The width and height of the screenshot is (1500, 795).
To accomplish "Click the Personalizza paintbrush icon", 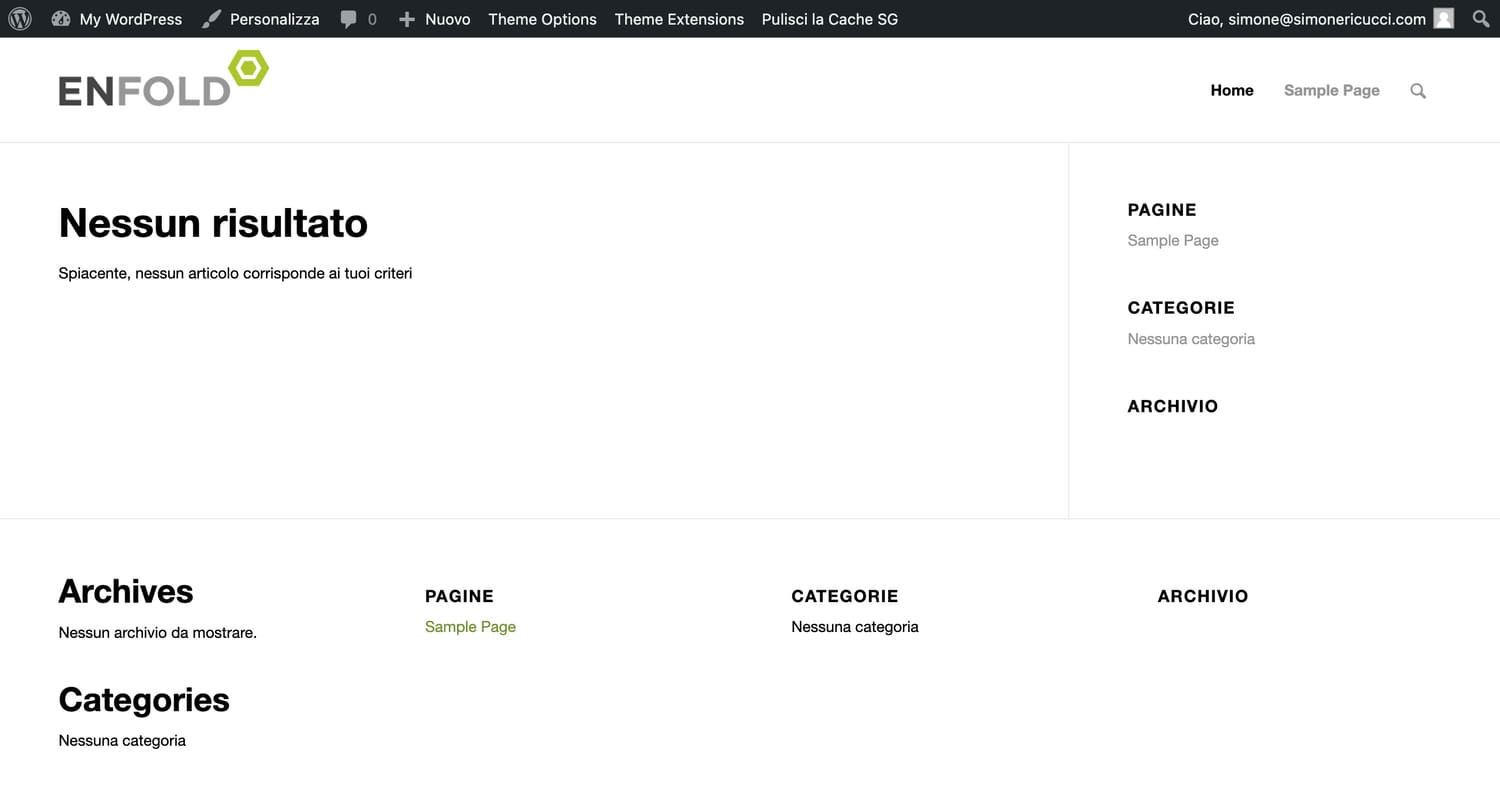I will 211,19.
